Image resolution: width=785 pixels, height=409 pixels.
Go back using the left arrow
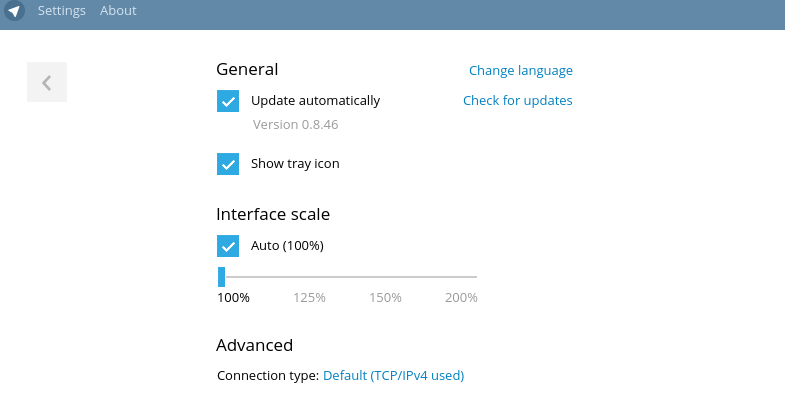(x=47, y=82)
